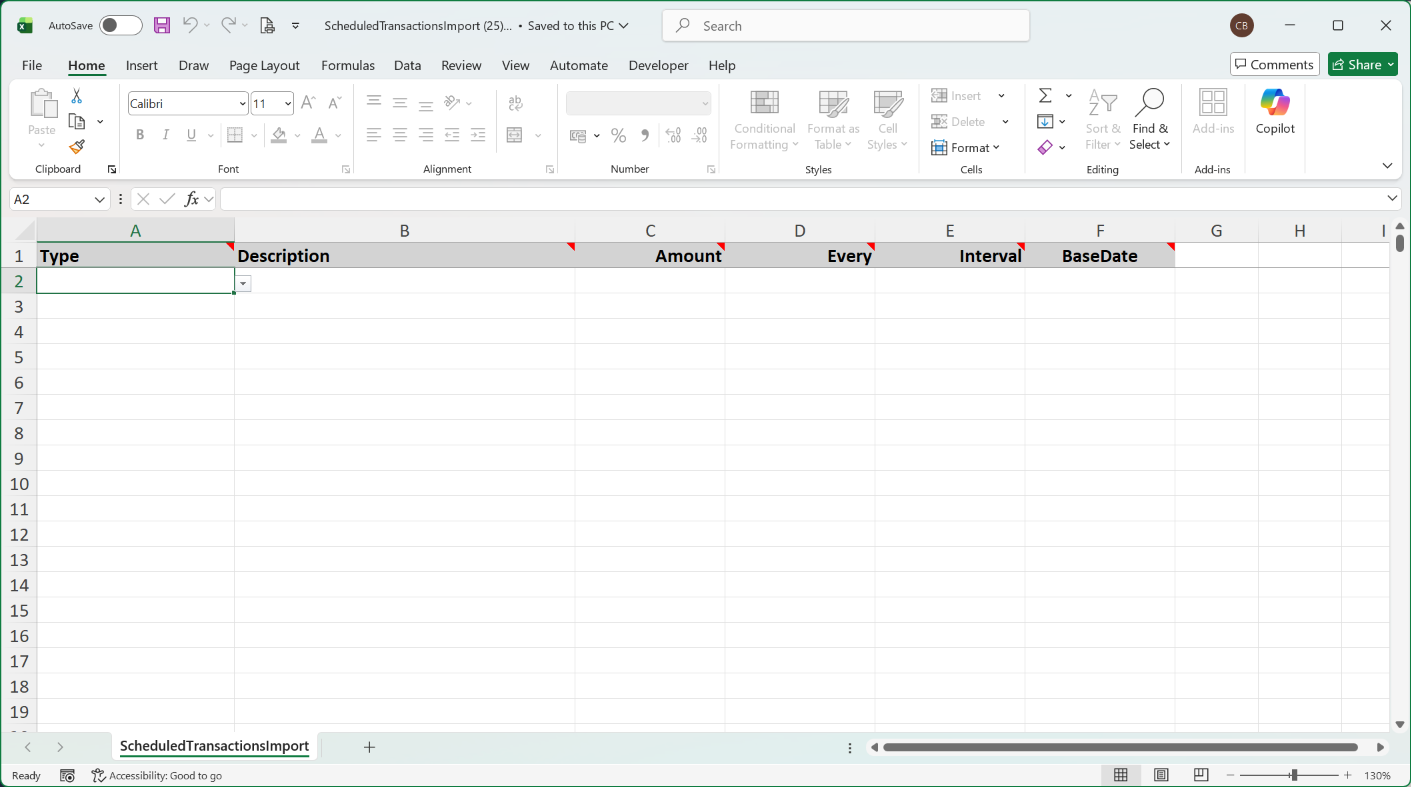Click the Share button
The width and height of the screenshot is (1411, 787).
1362,64
